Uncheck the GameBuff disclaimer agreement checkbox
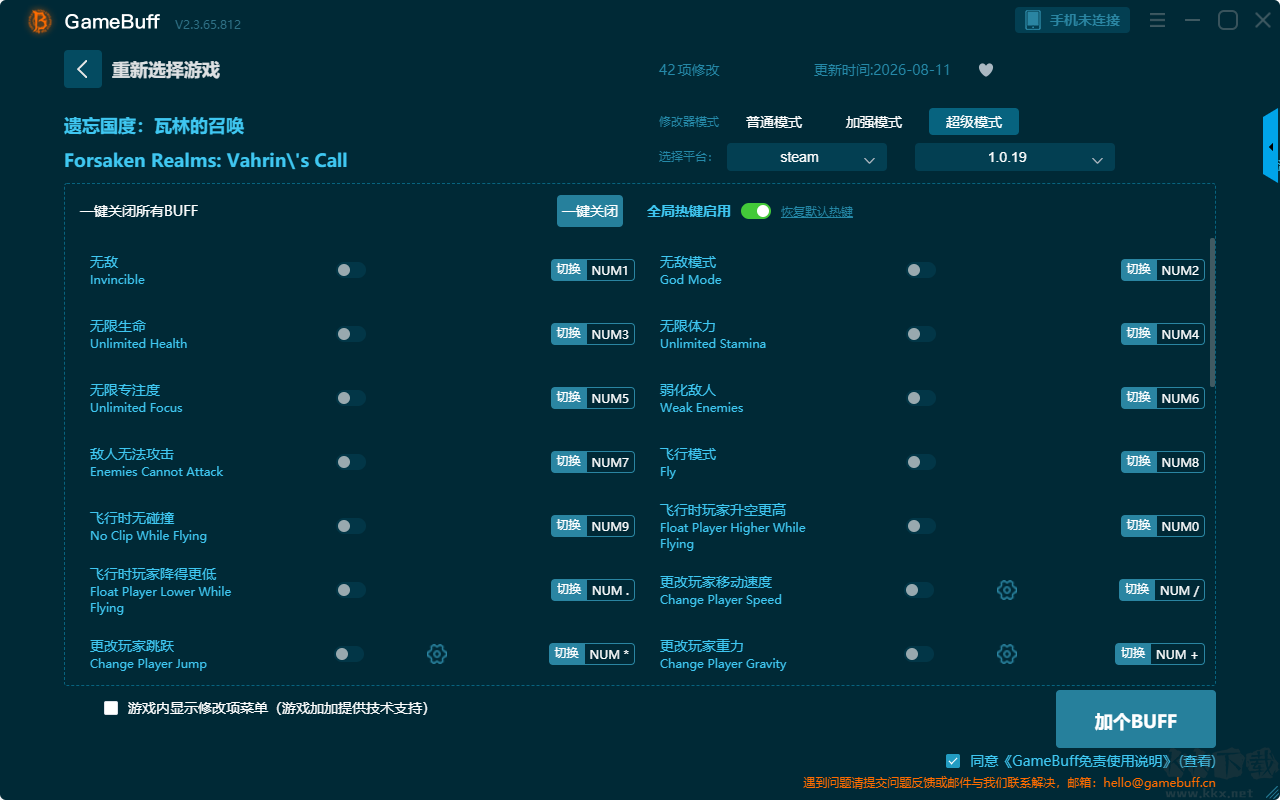The width and height of the screenshot is (1280, 800). (x=953, y=761)
